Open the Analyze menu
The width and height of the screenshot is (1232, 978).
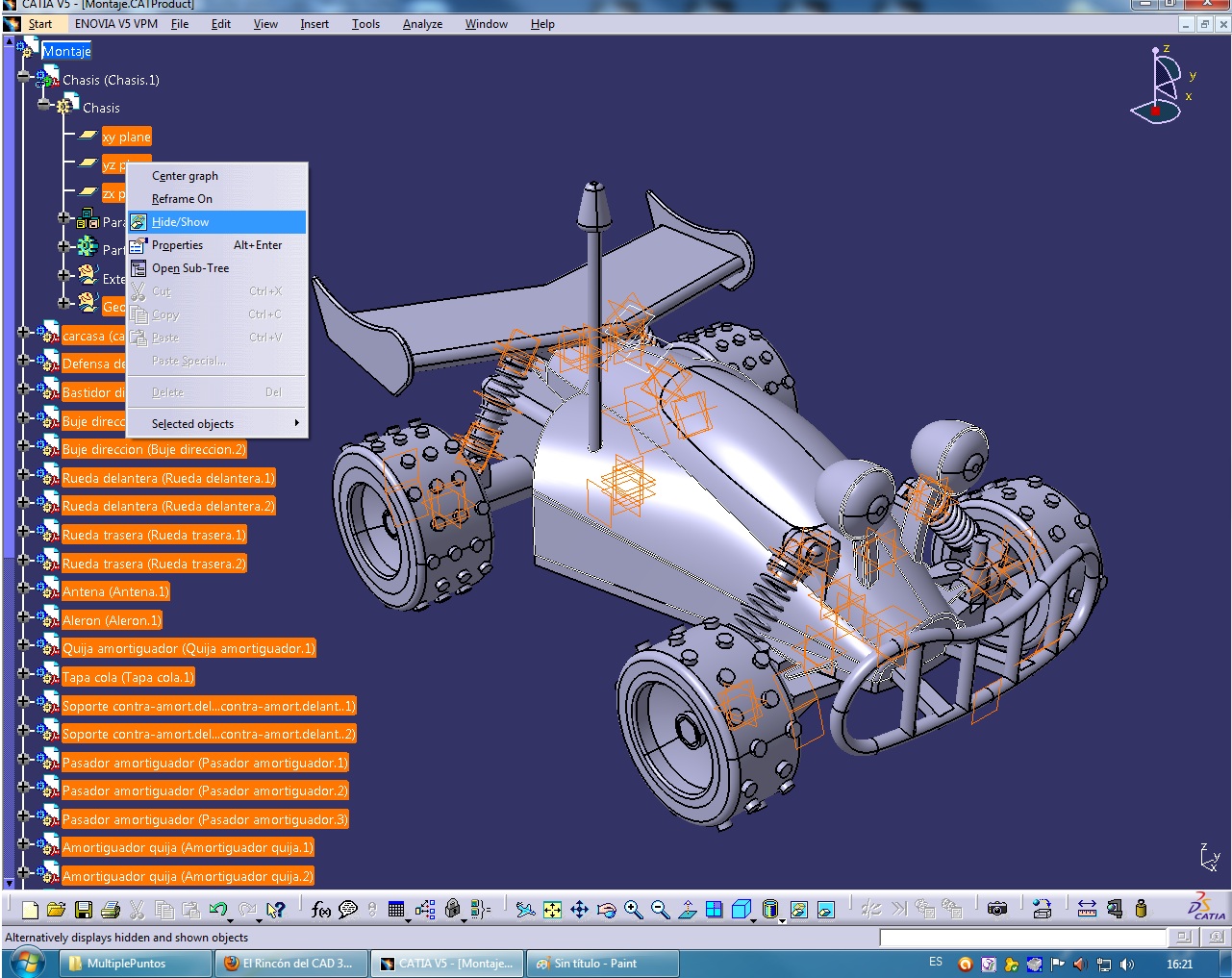click(x=422, y=24)
